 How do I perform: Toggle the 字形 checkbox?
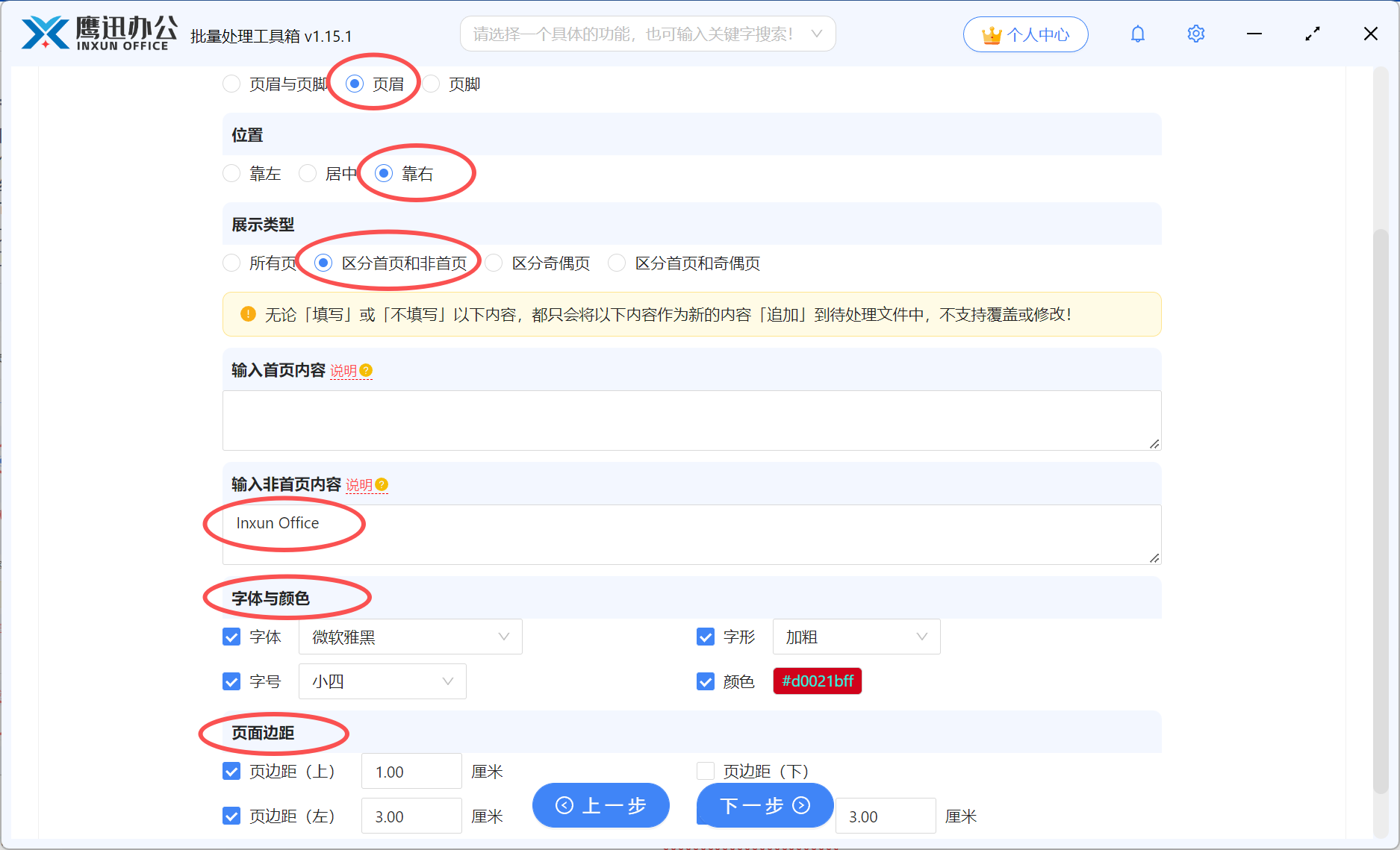[x=706, y=637]
